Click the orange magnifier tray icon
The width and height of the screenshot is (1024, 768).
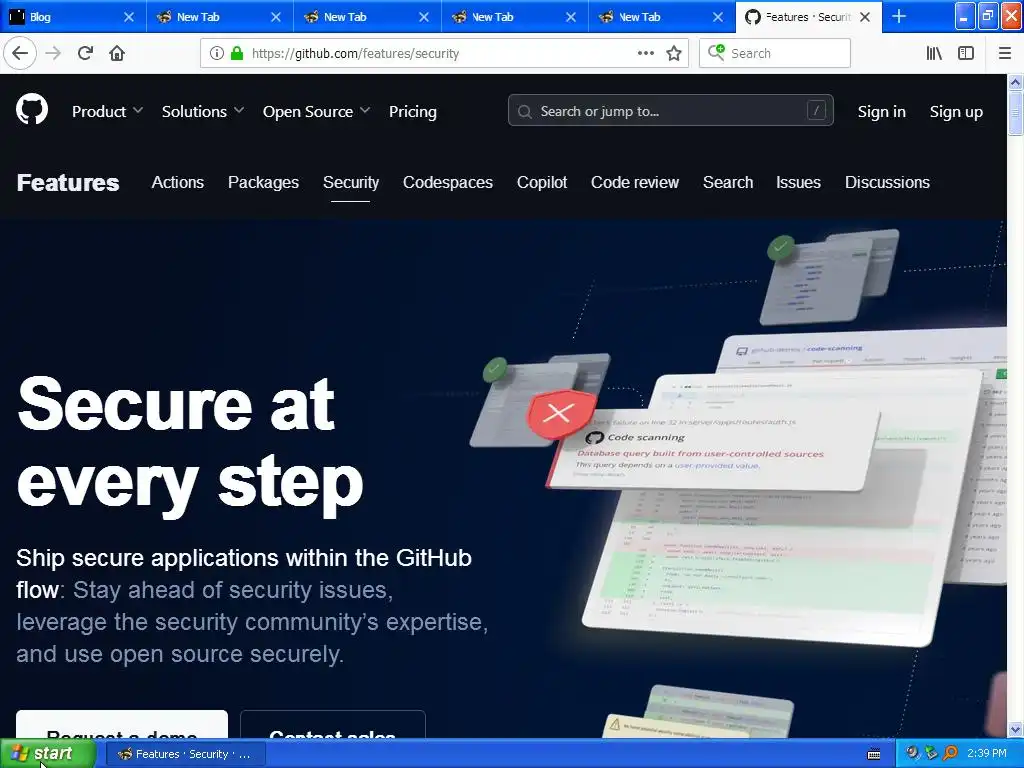click(950, 753)
